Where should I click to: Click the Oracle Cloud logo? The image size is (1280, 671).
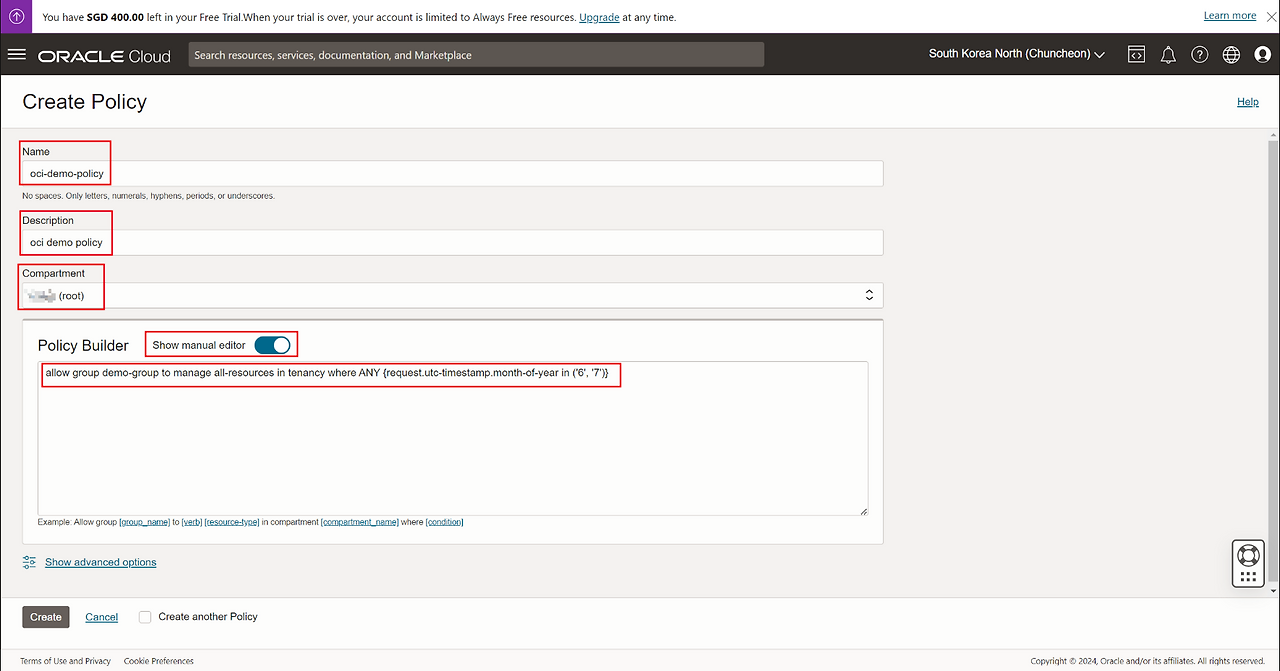pyautogui.click(x=104, y=56)
